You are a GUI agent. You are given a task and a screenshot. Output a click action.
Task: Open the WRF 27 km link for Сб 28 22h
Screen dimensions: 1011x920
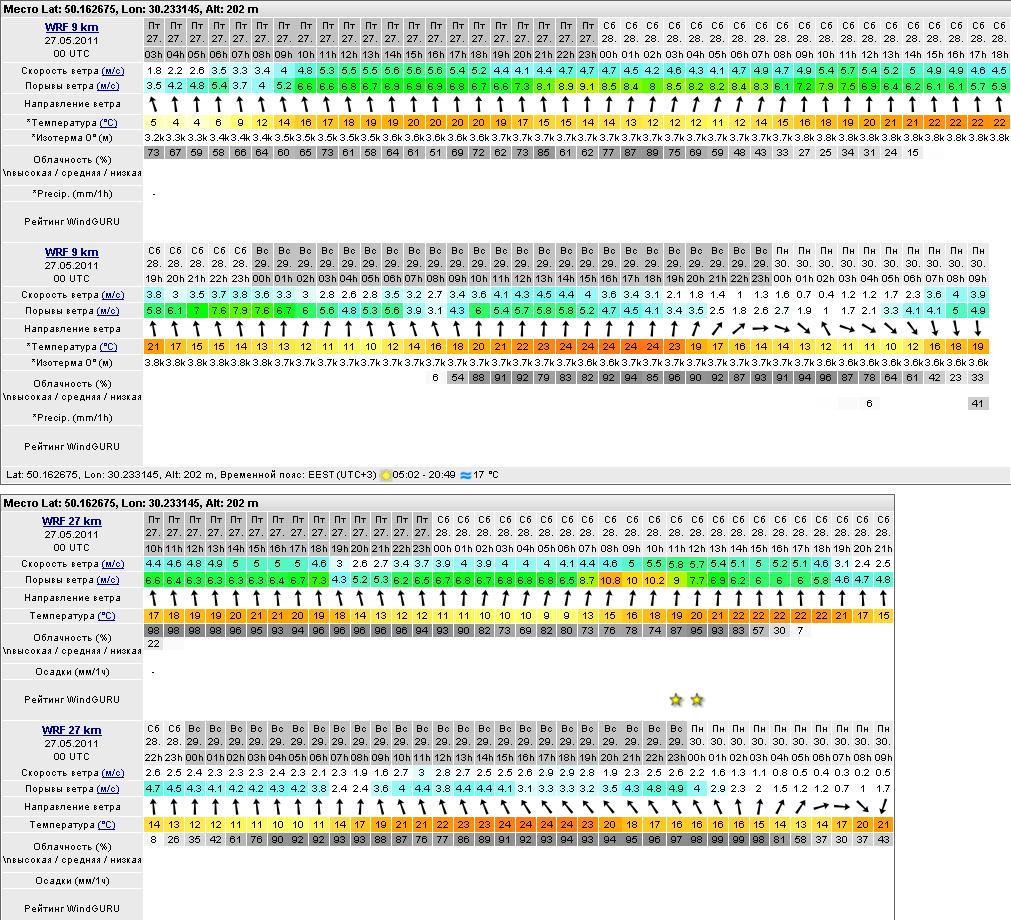point(71,730)
